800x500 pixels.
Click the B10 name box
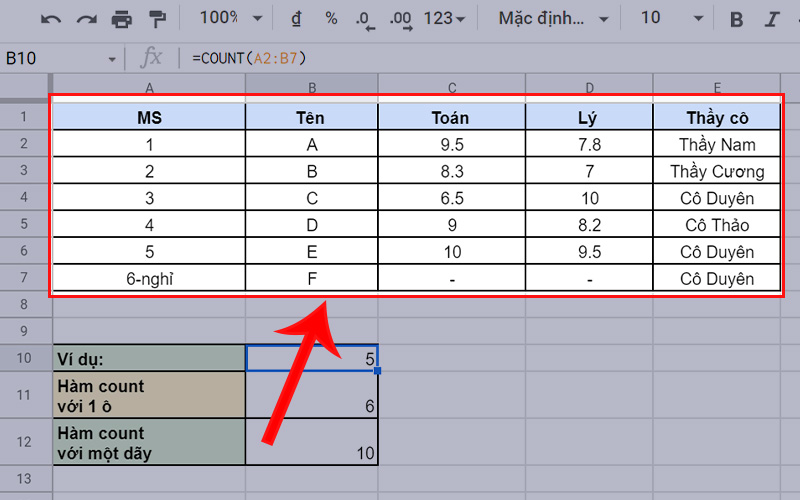(54, 59)
